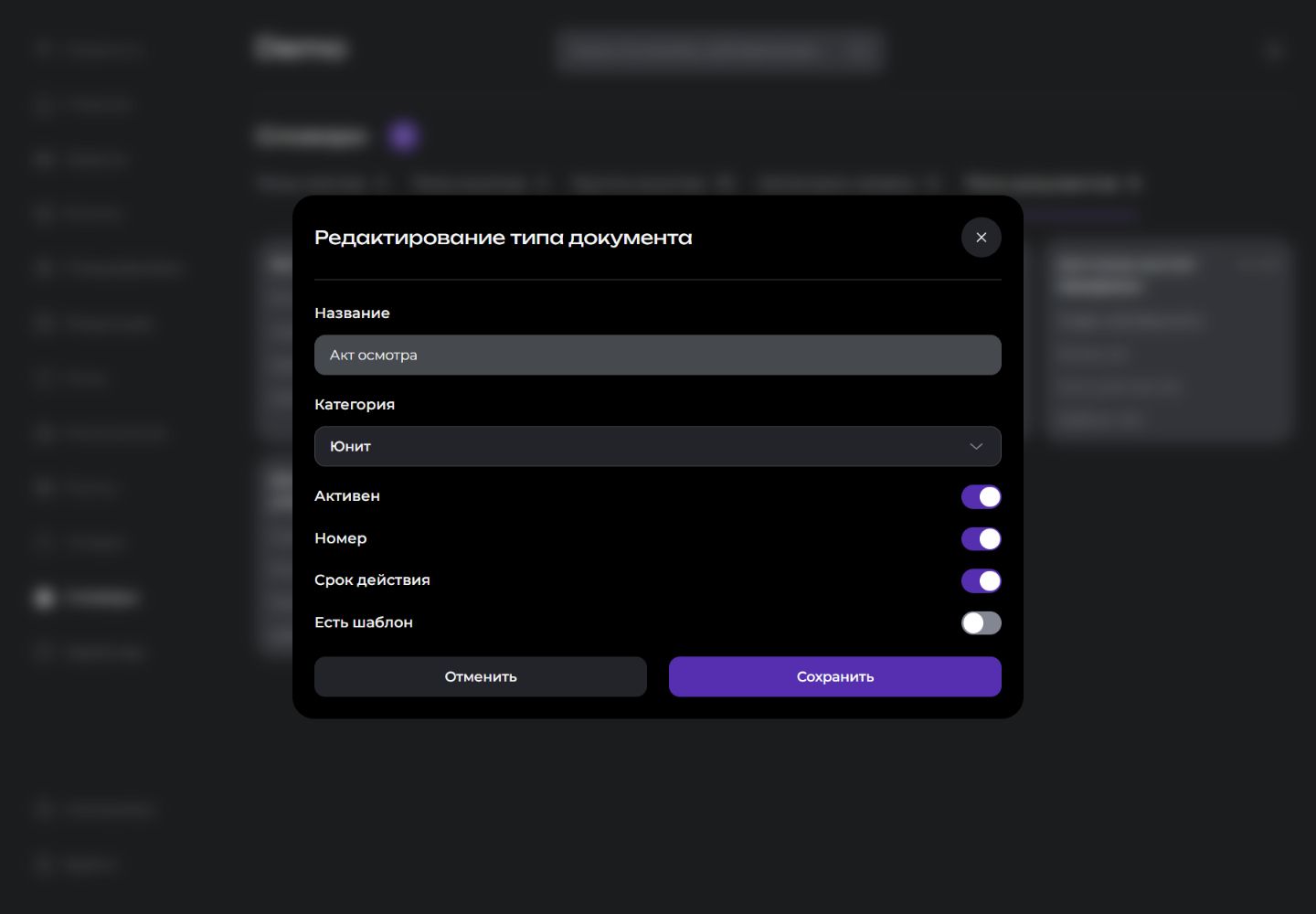Screen dimensions: 1316x914
Task: Enable the Есть шаблон switch
Action: click(981, 622)
